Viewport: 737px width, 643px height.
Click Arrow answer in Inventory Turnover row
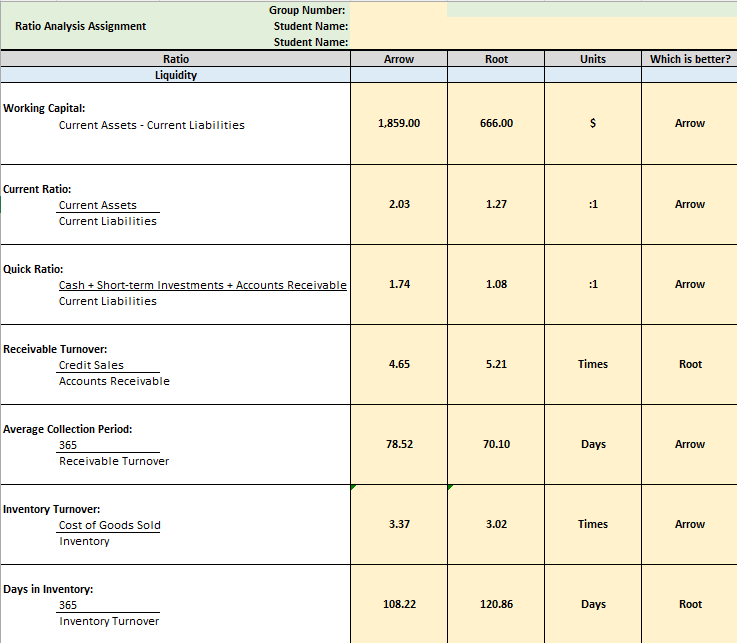point(690,524)
